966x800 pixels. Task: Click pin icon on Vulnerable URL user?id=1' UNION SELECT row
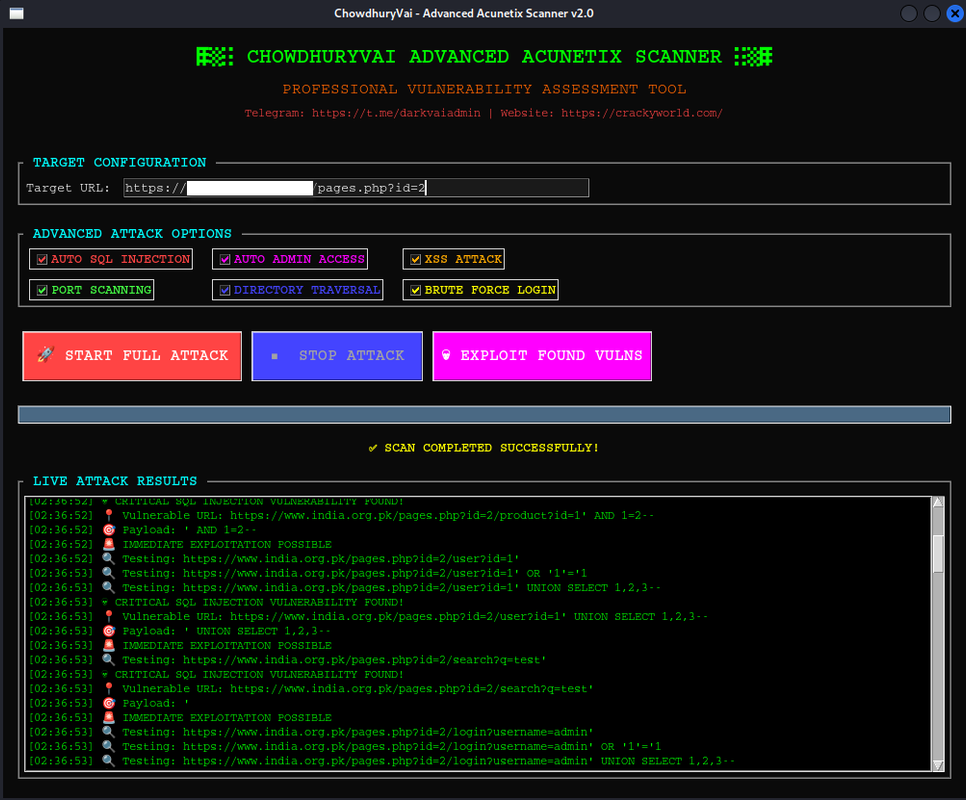coord(109,616)
